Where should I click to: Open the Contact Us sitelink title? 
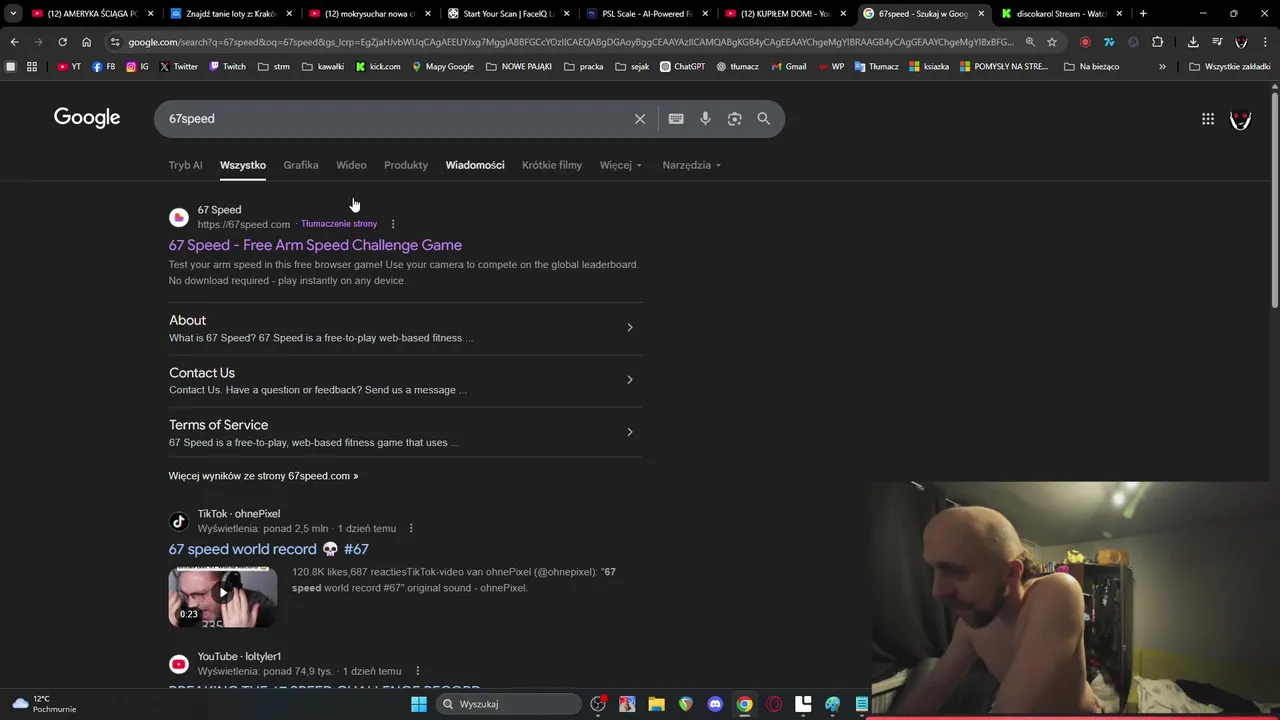point(202,373)
